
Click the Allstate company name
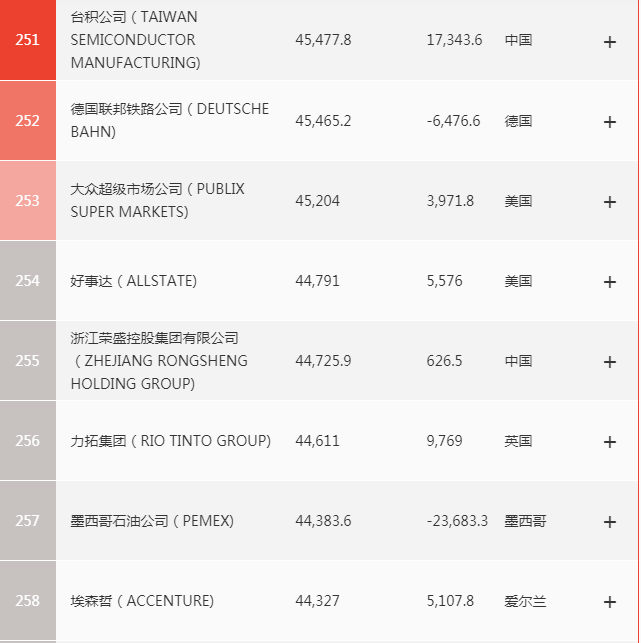[134, 281]
